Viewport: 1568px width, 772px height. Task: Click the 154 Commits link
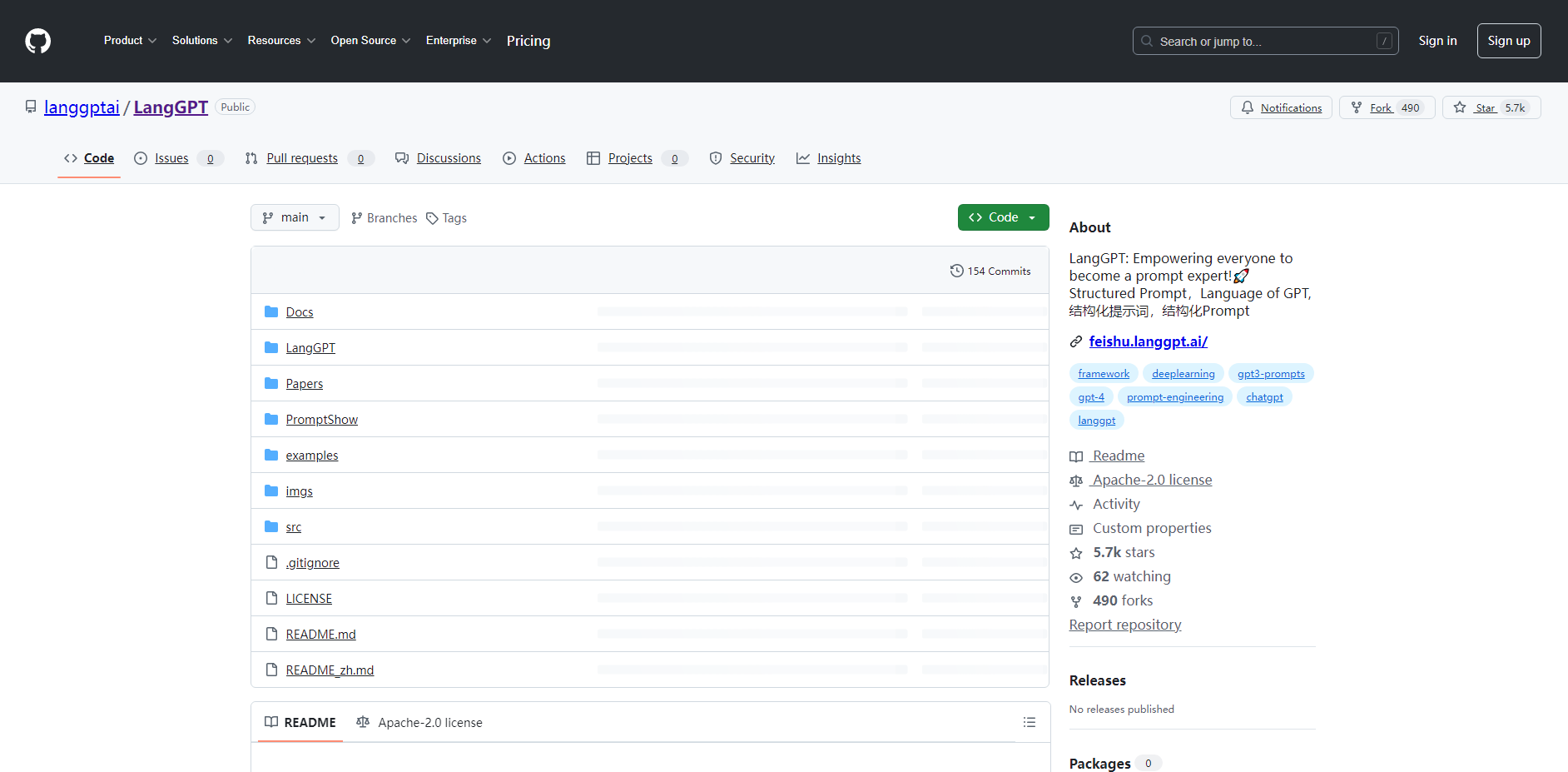[x=990, y=271]
